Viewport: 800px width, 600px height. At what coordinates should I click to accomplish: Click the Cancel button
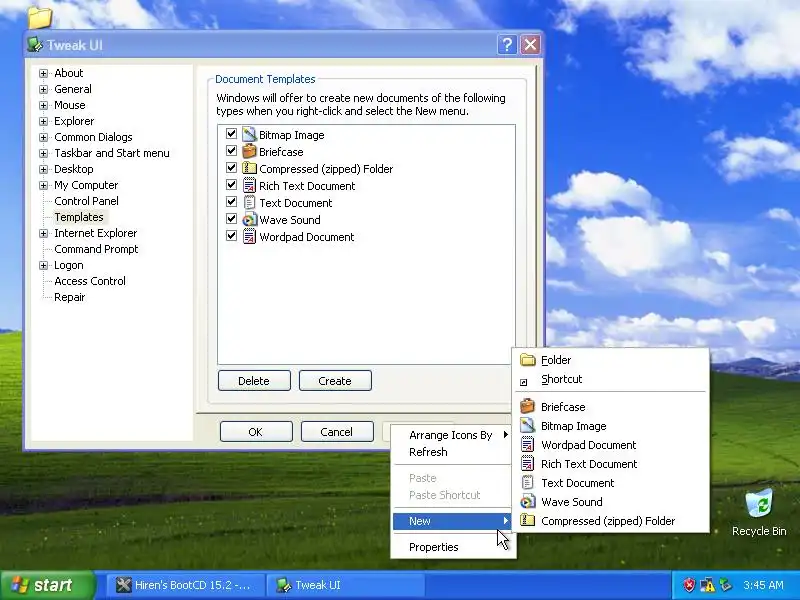click(x=337, y=432)
